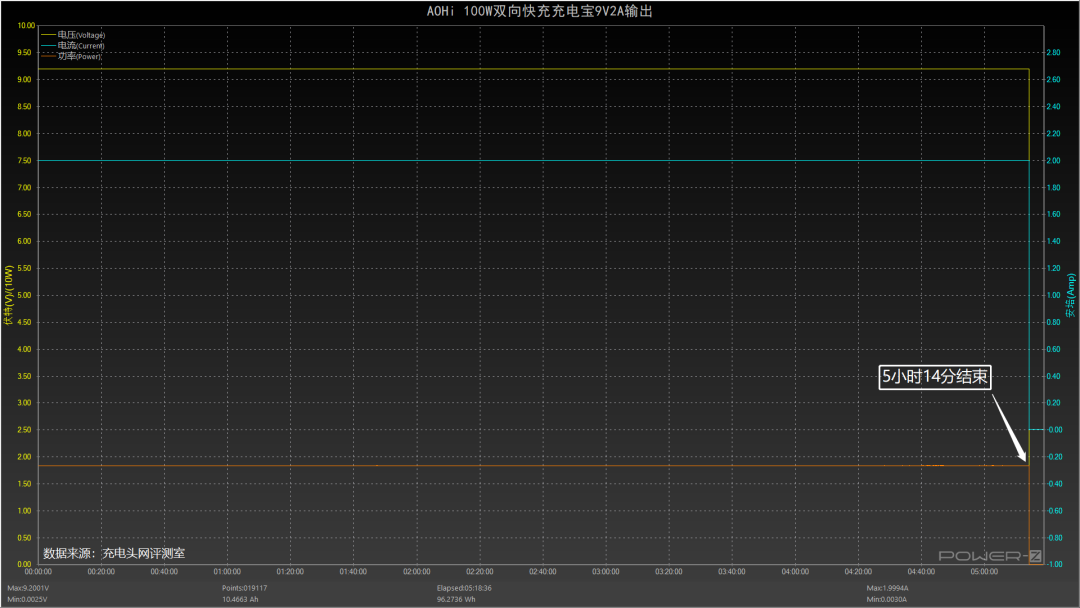Click the Points:019117 status readout
Image resolution: width=1080 pixels, height=608 pixels.
(x=245, y=588)
